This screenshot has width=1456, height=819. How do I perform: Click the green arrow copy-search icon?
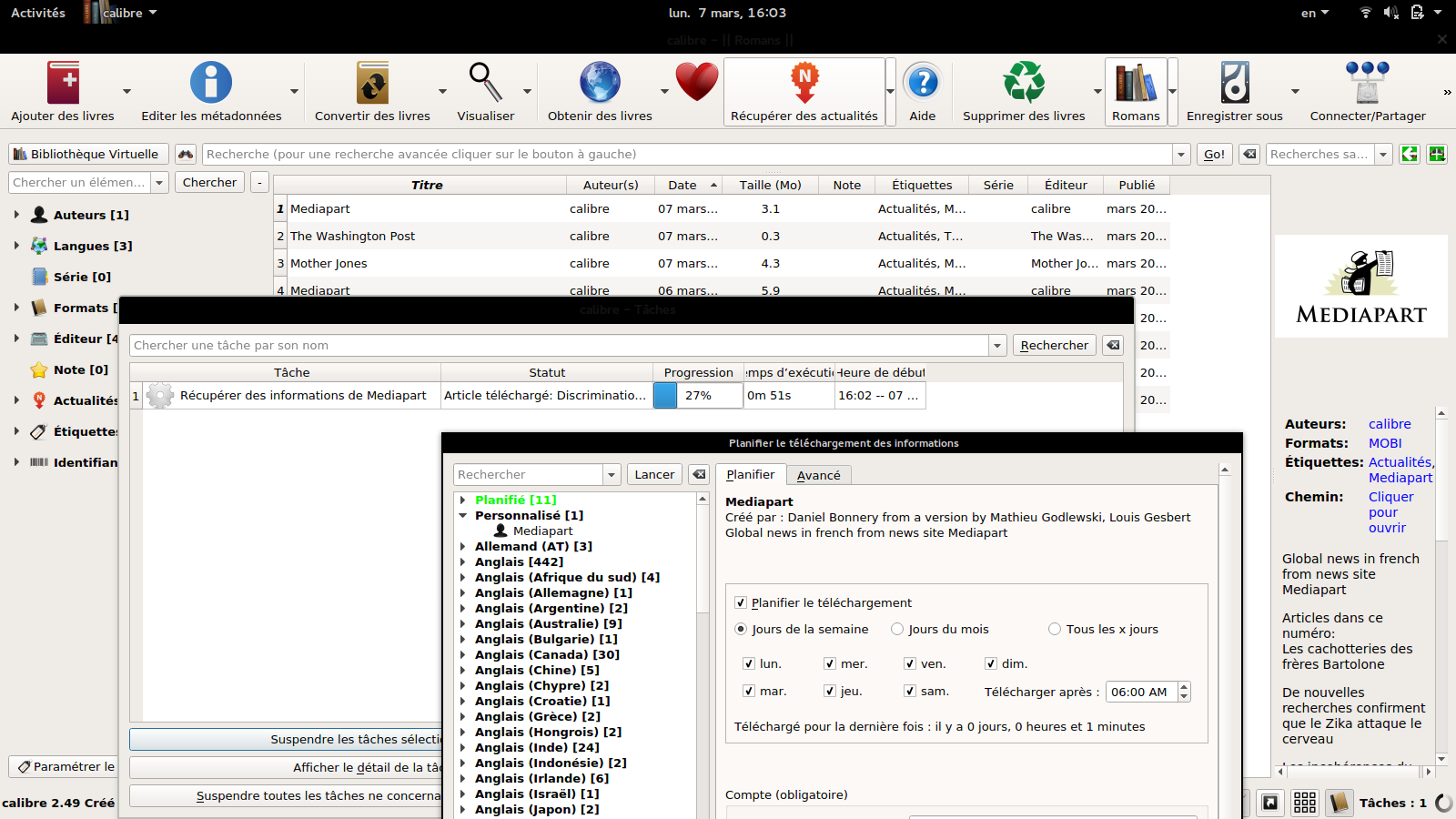coord(1410,155)
